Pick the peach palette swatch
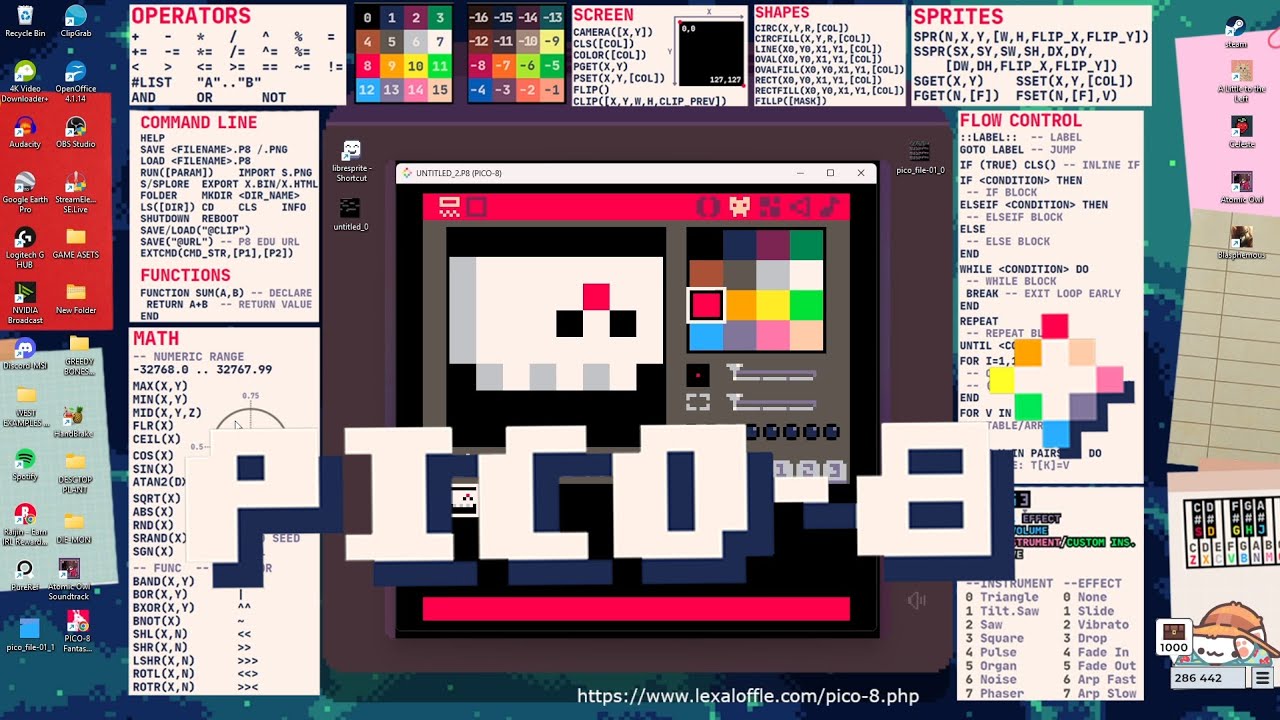Viewport: 1280px width, 720px height. [x=806, y=335]
